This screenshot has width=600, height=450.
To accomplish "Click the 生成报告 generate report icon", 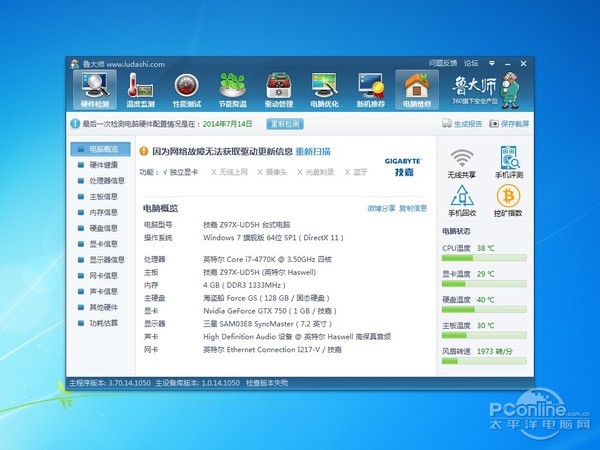I will [x=462, y=124].
